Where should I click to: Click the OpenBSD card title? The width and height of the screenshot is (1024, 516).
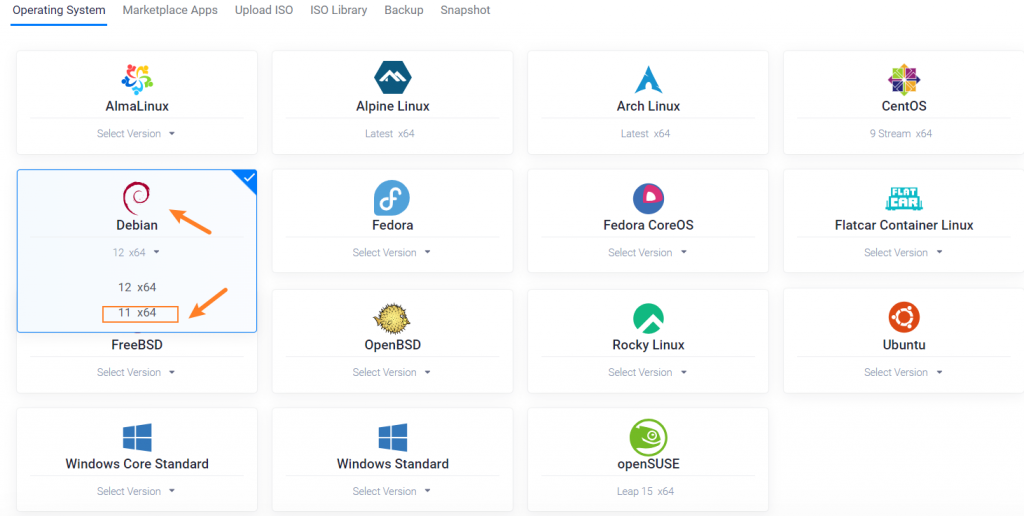392,345
